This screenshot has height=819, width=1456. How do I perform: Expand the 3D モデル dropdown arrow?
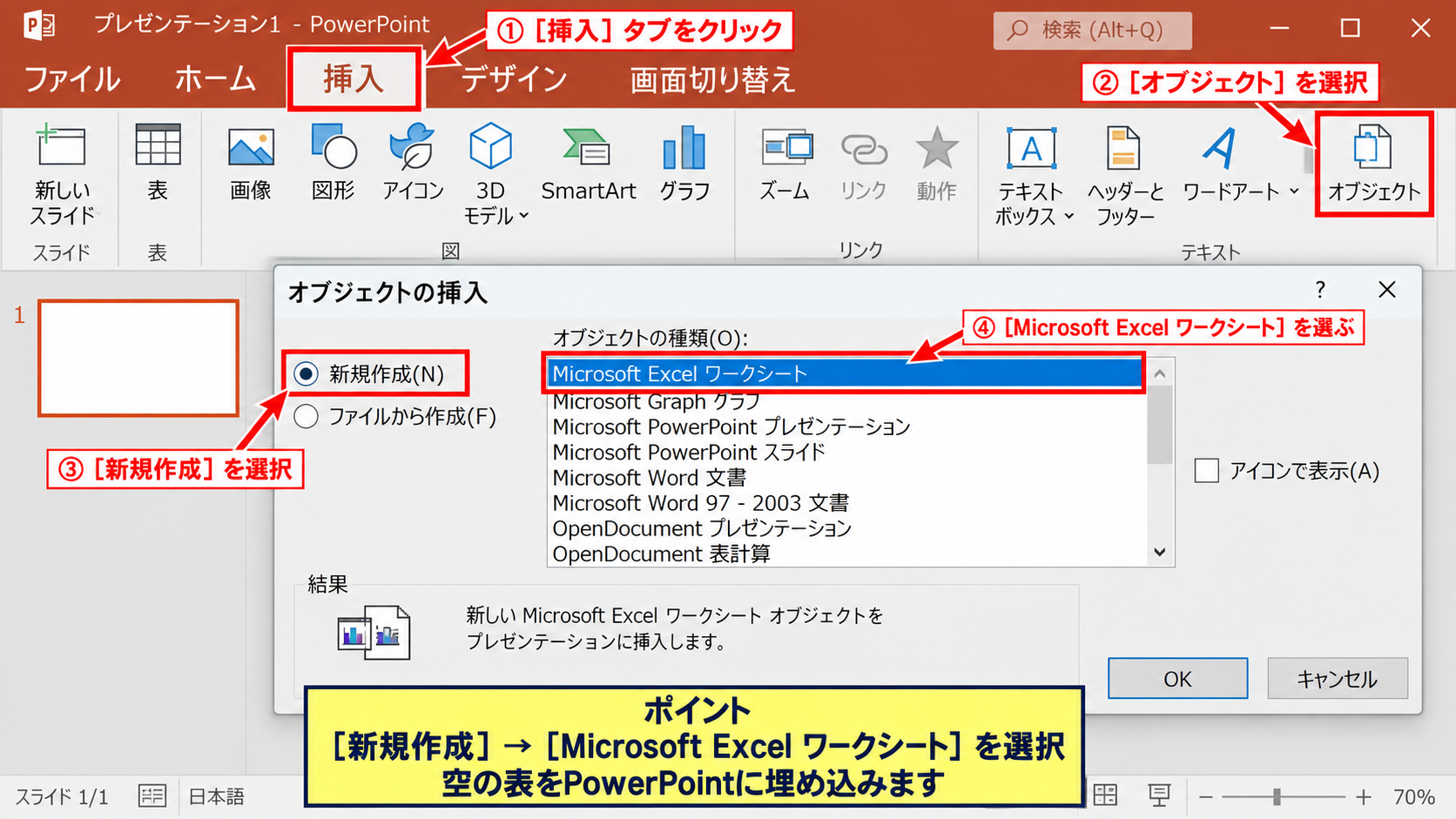coord(524,217)
